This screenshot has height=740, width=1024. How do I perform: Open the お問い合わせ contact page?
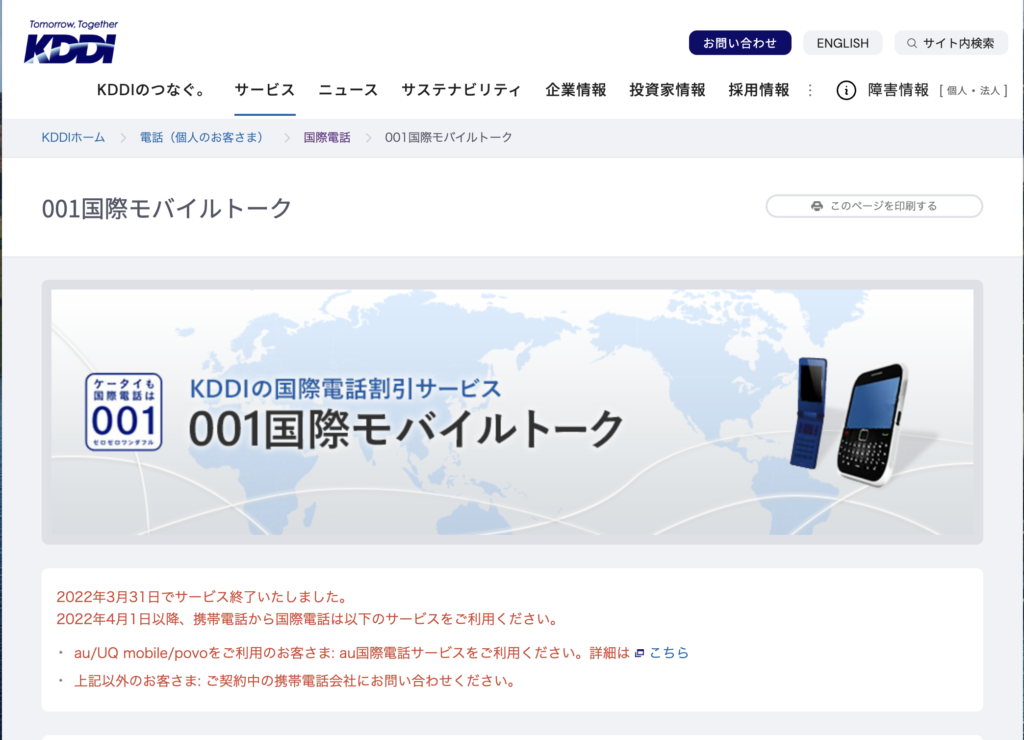[x=739, y=43]
